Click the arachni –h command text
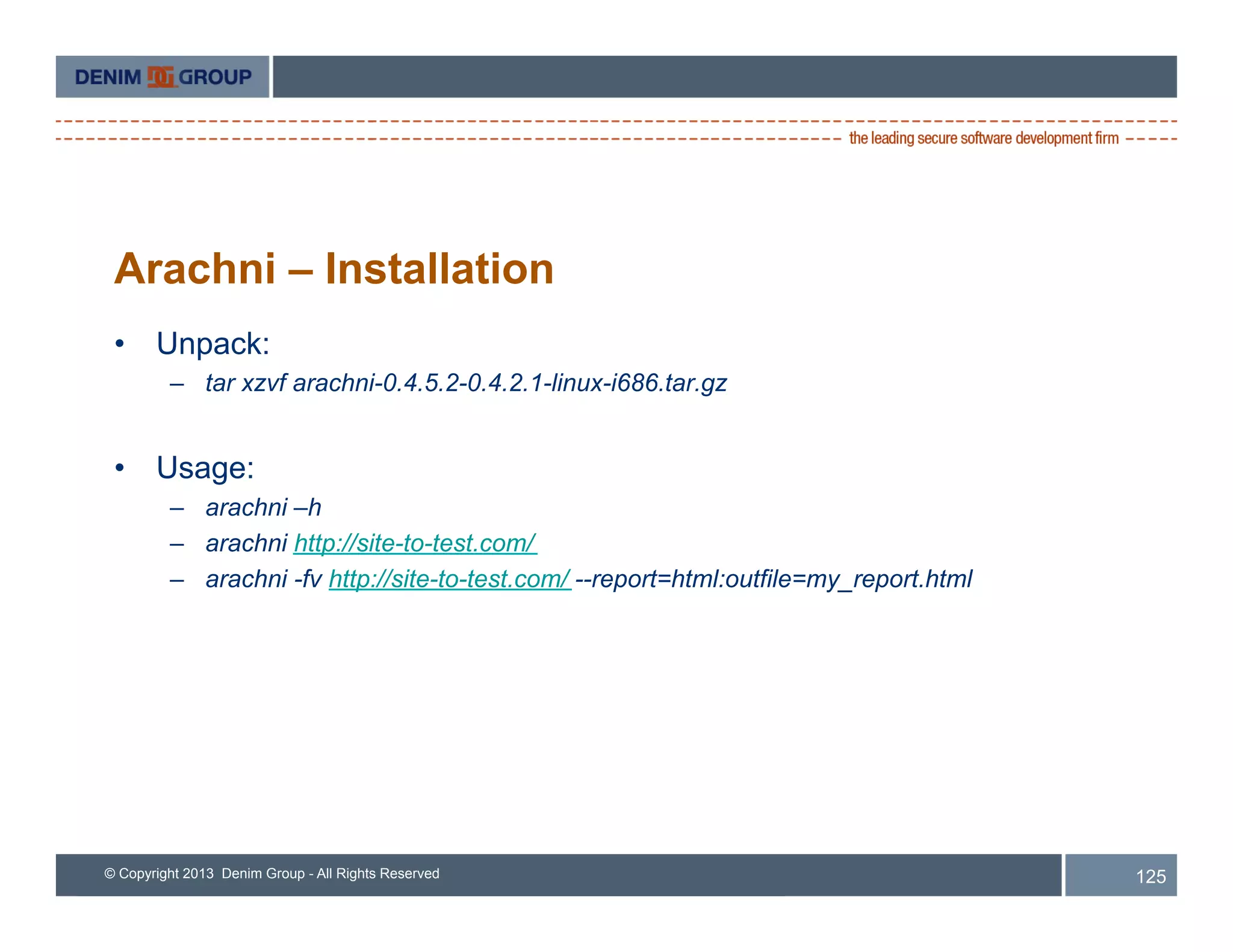Screen dimensions: 1233x952 pos(263,508)
